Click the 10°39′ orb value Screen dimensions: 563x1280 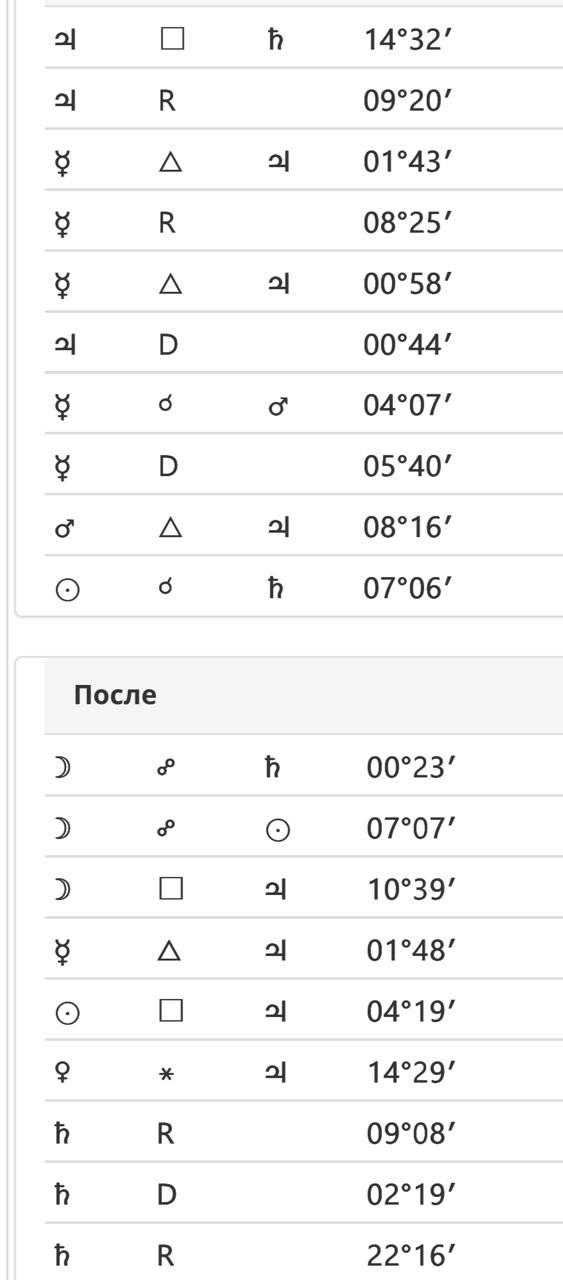(411, 889)
